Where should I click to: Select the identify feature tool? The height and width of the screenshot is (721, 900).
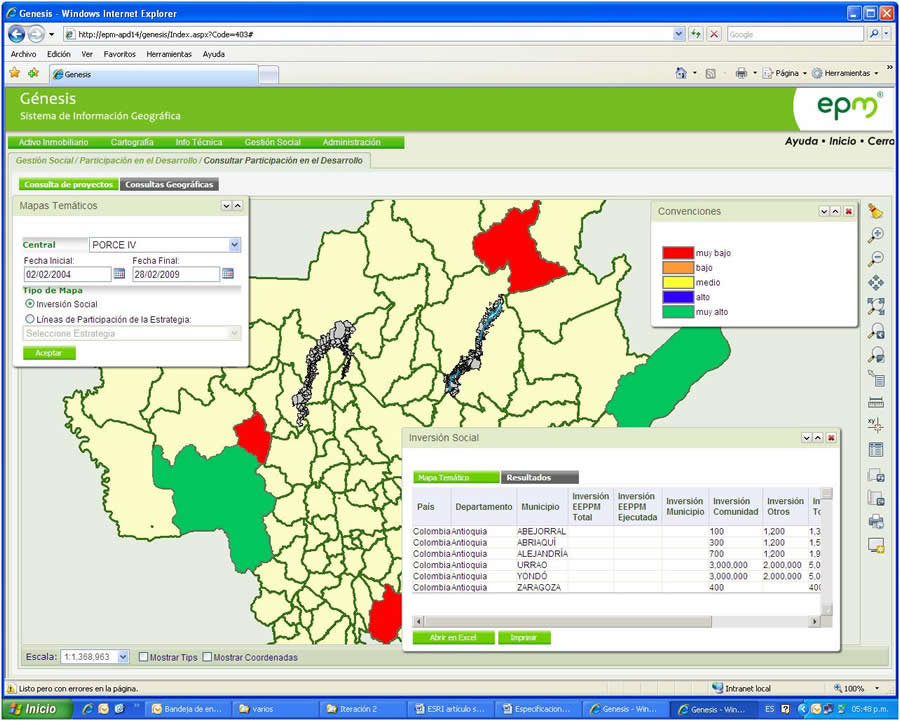tap(876, 378)
